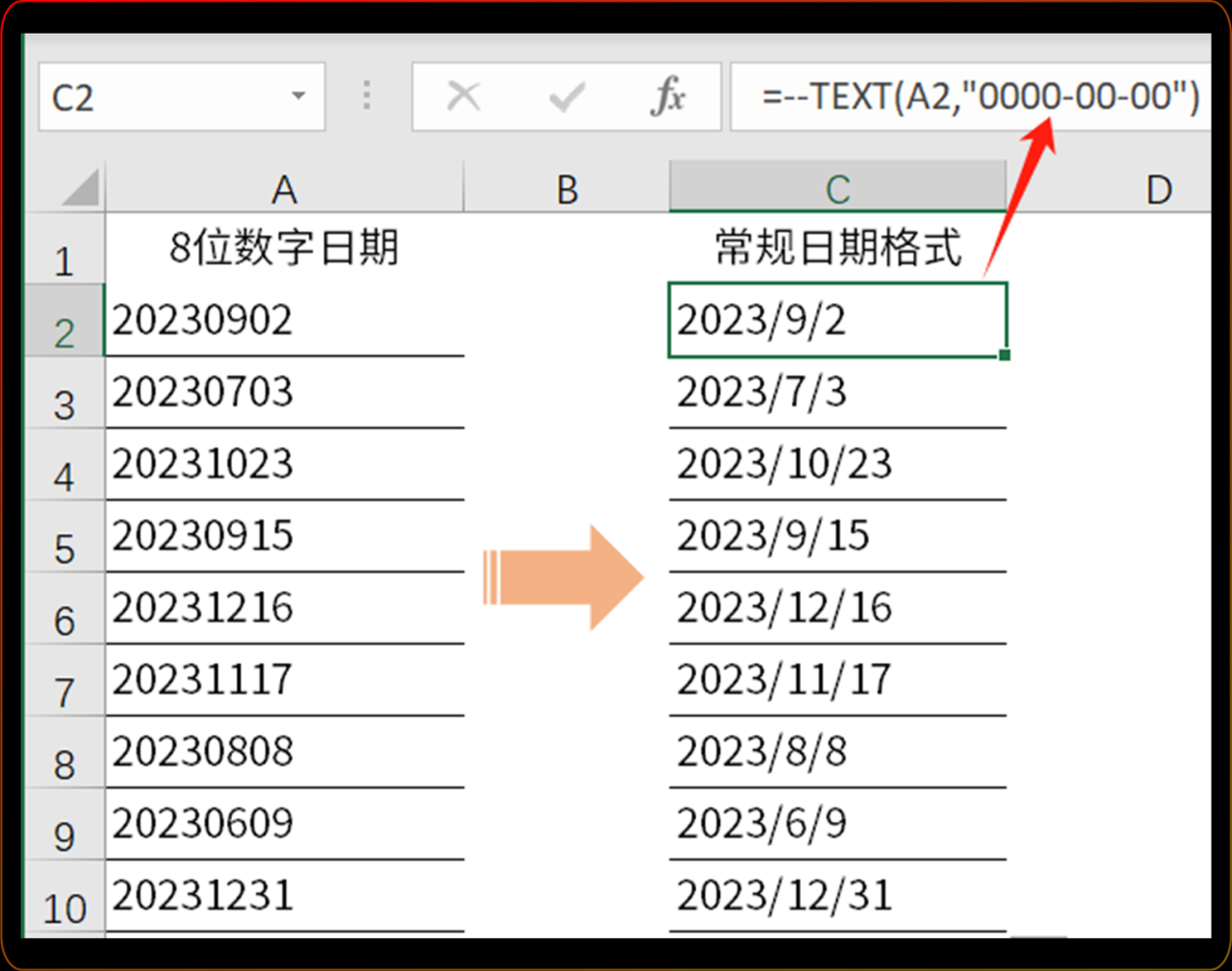Click the fill handle of cell C2
The width and height of the screenshot is (1232, 971).
[1005, 355]
